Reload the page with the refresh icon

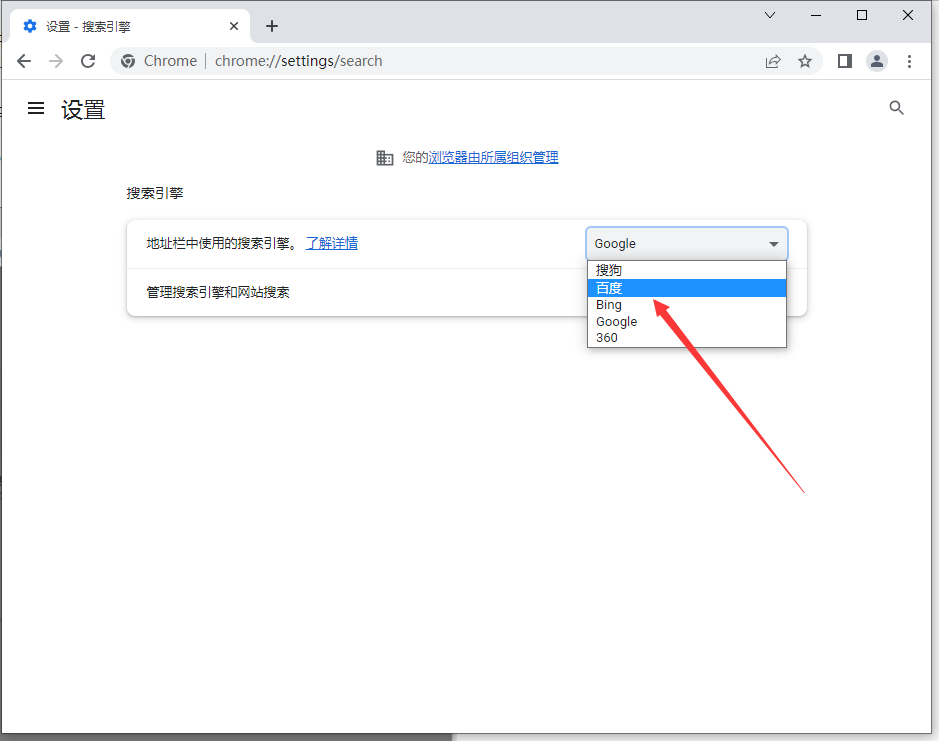(x=88, y=61)
